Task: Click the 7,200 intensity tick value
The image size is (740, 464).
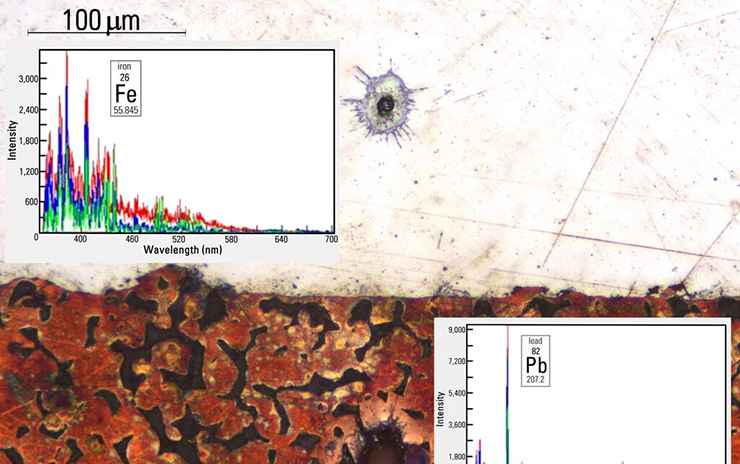Action: point(457,361)
